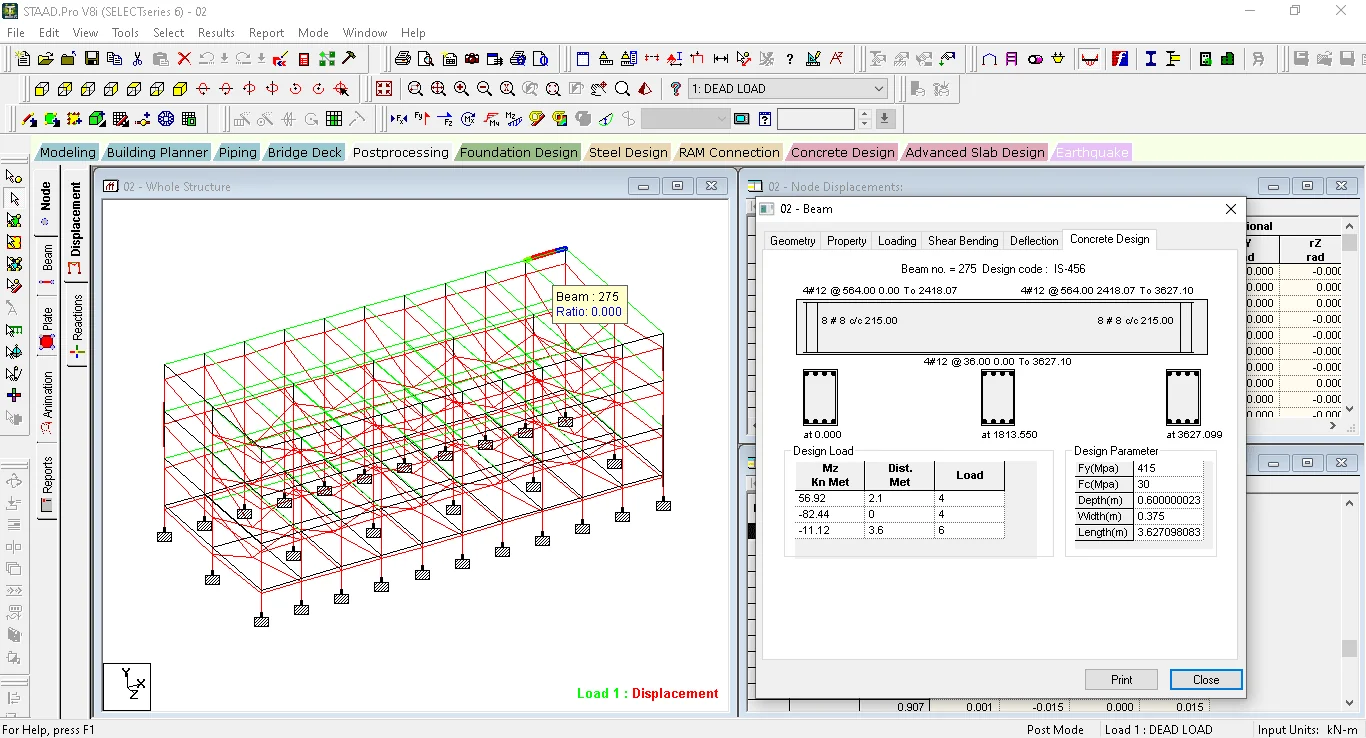1366x738 pixels.
Task: Open the disabled dropdown in the third toolbar
Action: click(686, 119)
